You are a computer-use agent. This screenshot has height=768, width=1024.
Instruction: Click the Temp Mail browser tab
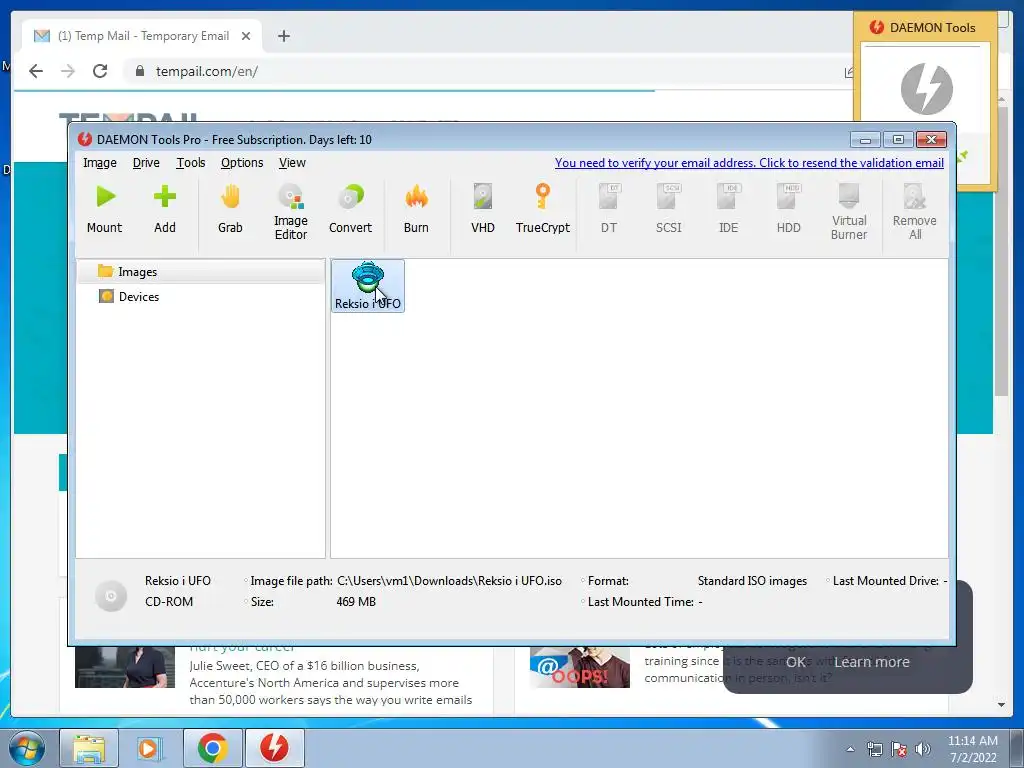(x=142, y=36)
